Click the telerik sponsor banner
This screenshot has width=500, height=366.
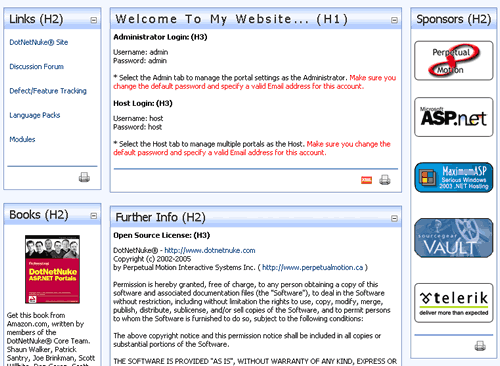tap(454, 303)
